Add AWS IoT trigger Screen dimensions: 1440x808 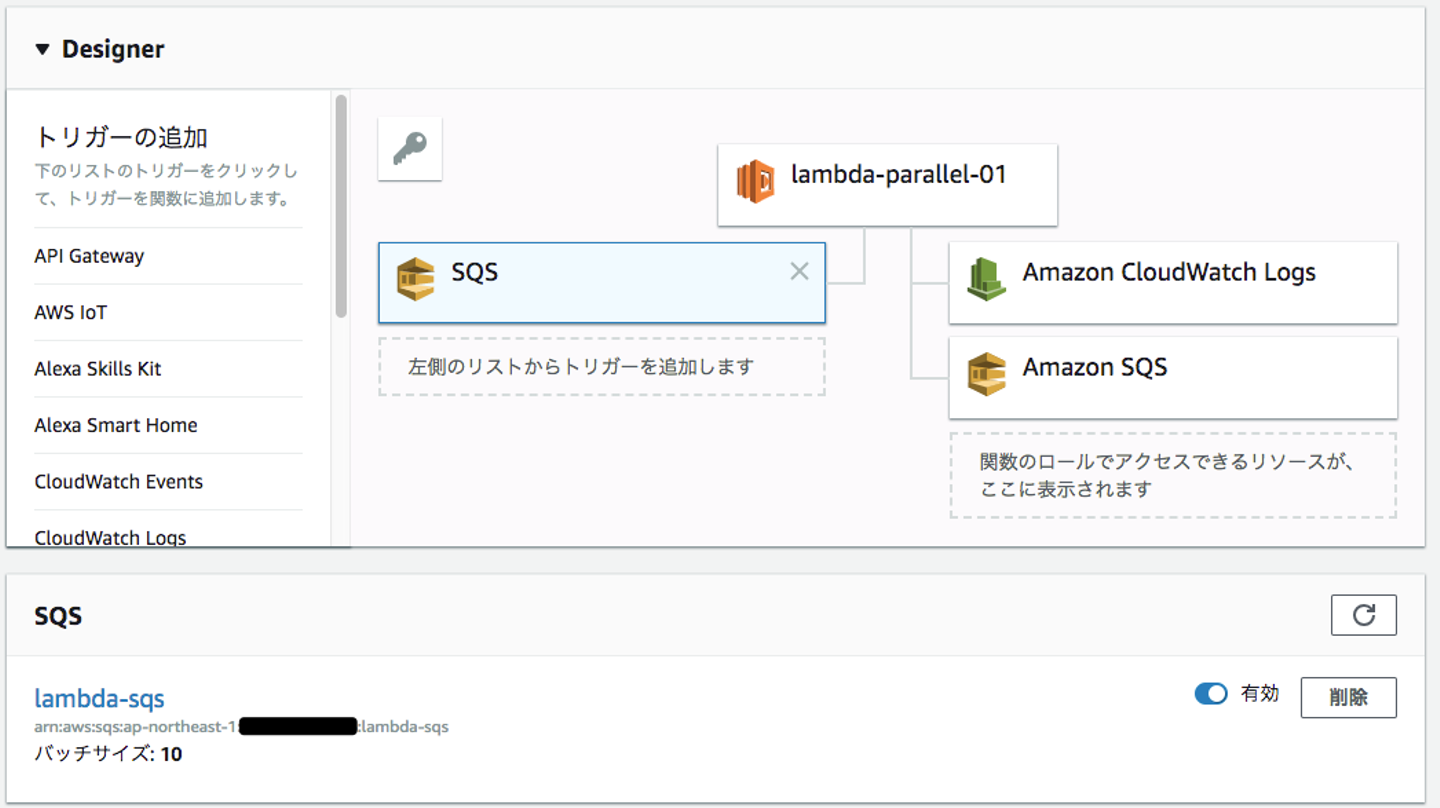(x=70, y=313)
